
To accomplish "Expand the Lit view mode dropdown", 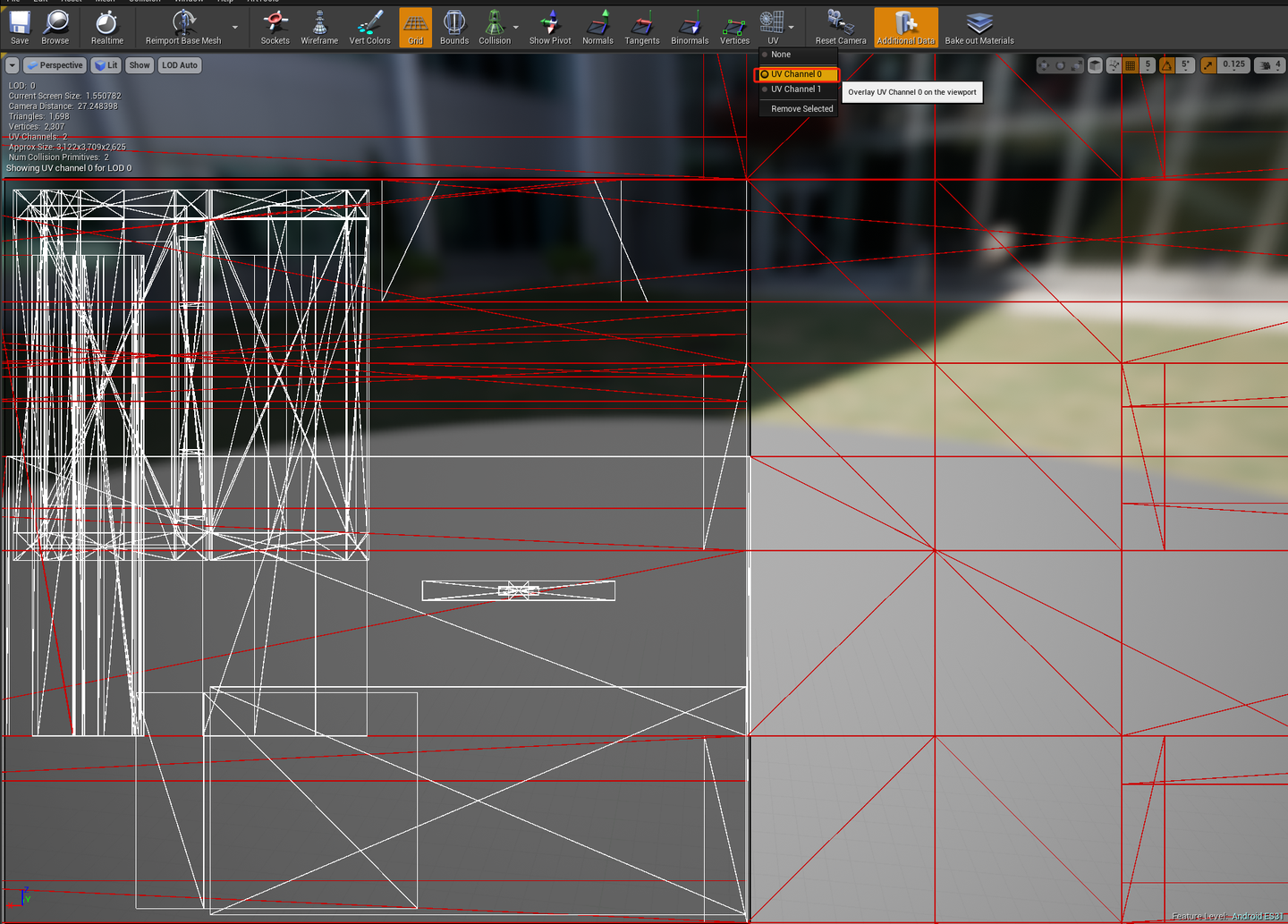I will click(x=106, y=64).
